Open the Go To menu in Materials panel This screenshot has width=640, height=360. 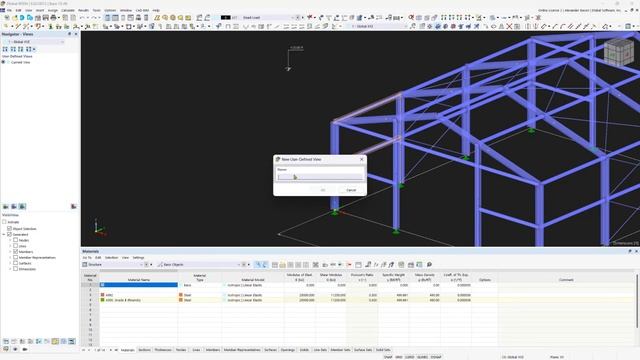[87, 258]
